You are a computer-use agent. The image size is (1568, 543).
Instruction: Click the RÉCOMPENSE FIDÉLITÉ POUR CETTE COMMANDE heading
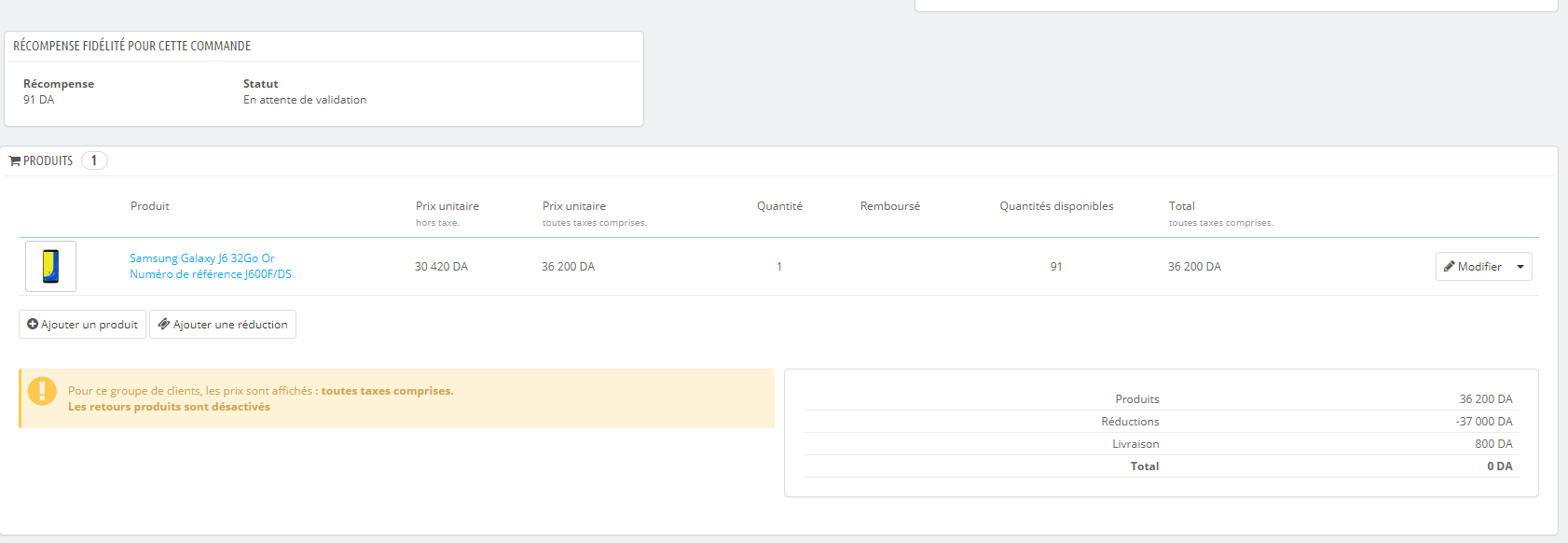132,46
